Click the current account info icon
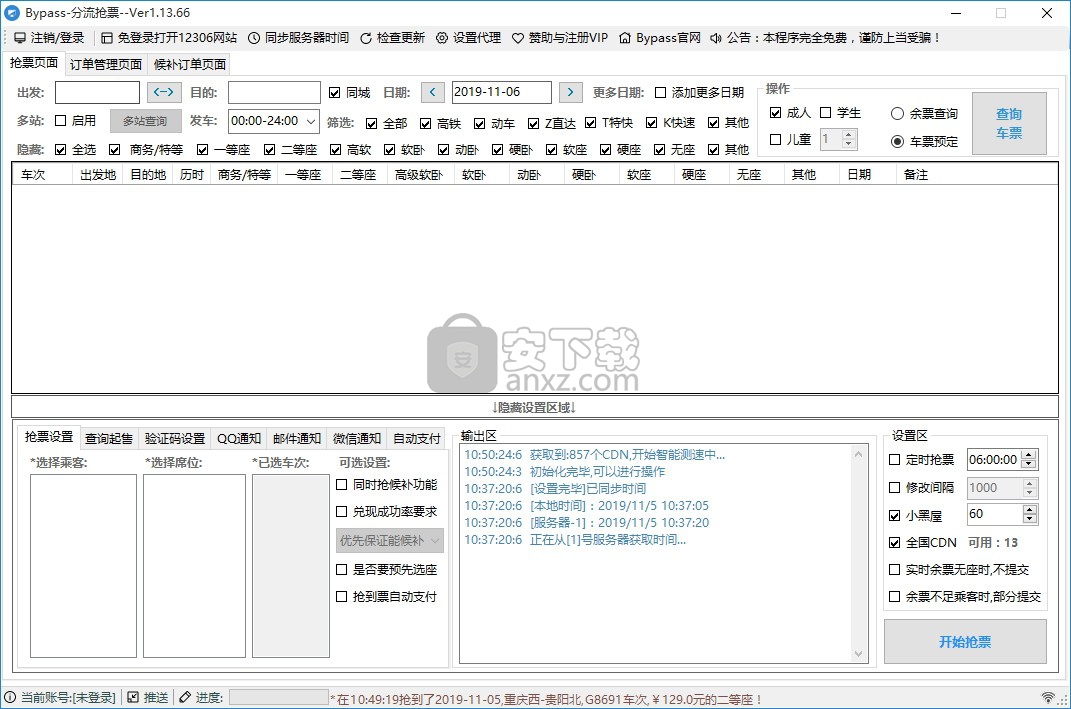 pyautogui.click(x=10, y=697)
